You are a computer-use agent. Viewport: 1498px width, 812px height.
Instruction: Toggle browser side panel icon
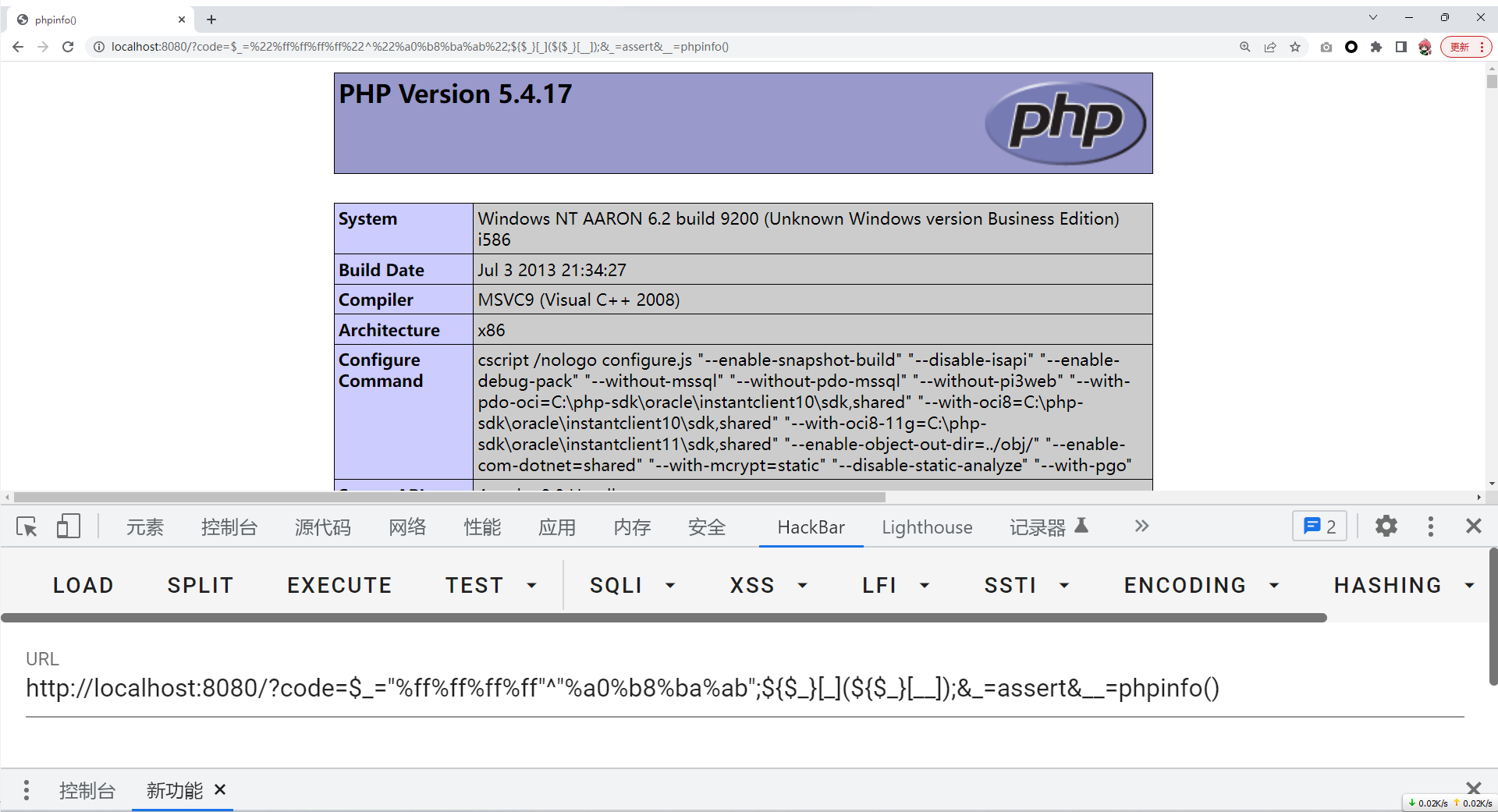(1401, 47)
